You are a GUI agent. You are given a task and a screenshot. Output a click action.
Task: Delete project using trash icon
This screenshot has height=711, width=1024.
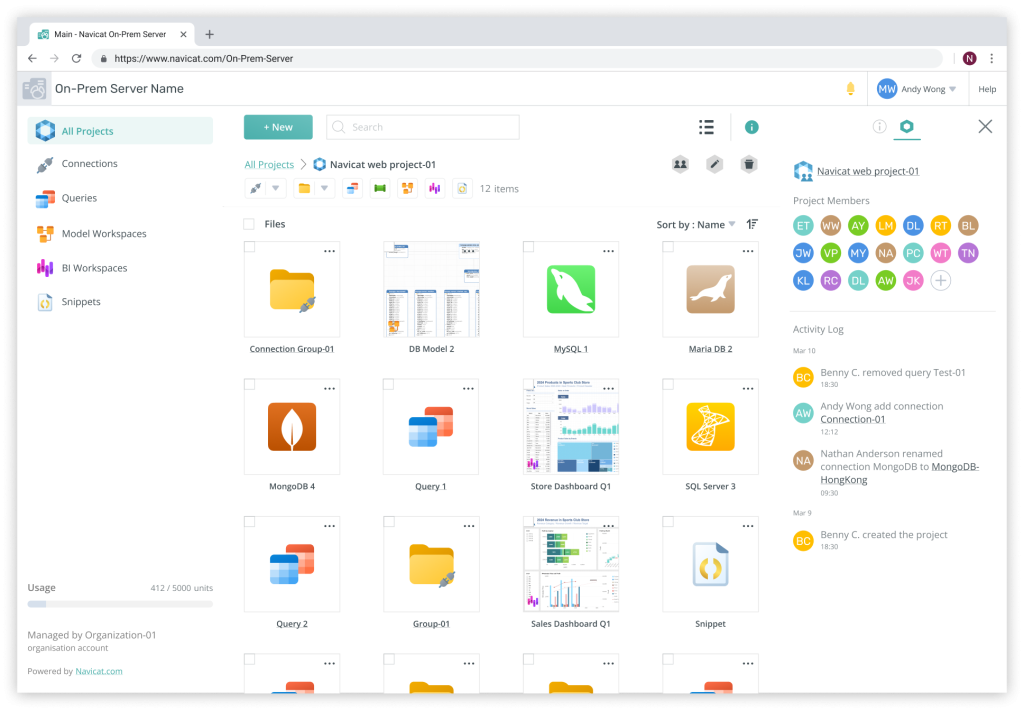[x=748, y=164]
